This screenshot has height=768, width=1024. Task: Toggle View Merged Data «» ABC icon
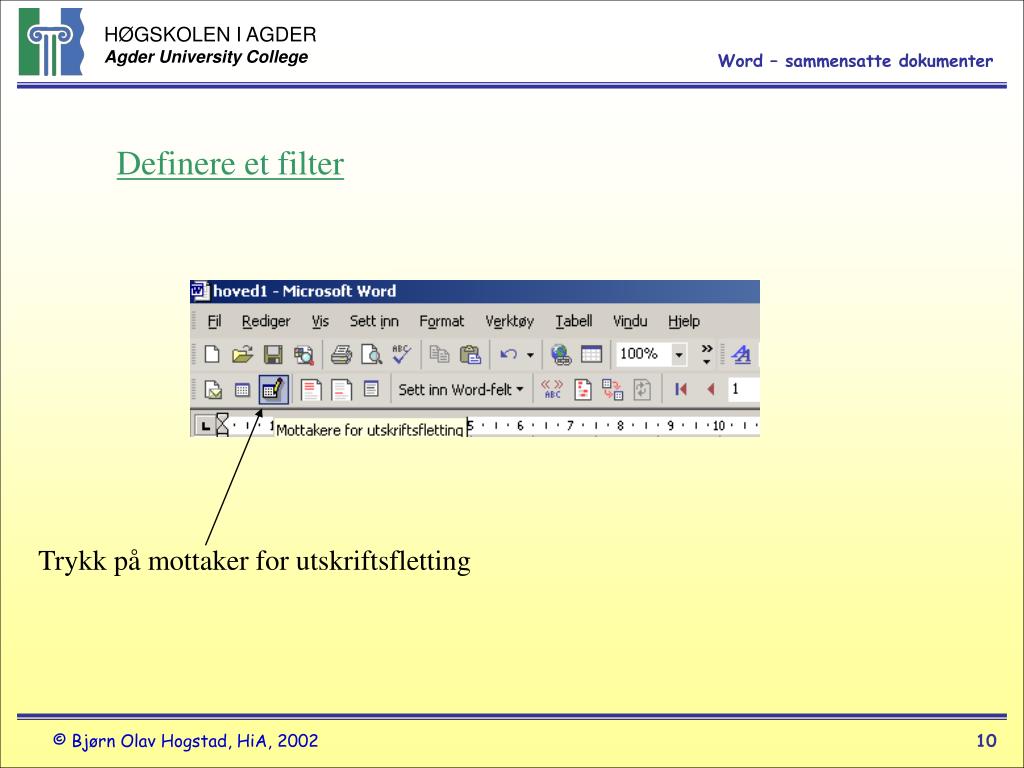tap(552, 390)
